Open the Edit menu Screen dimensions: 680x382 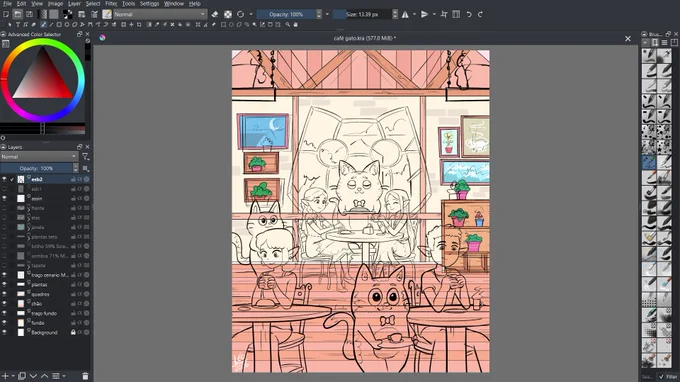click(x=21, y=3)
